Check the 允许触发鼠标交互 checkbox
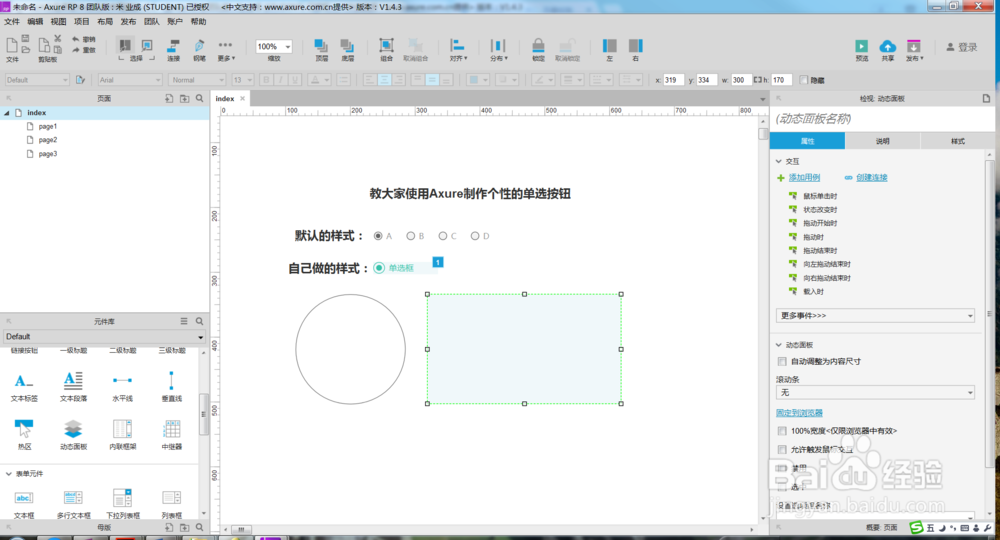 [782, 449]
